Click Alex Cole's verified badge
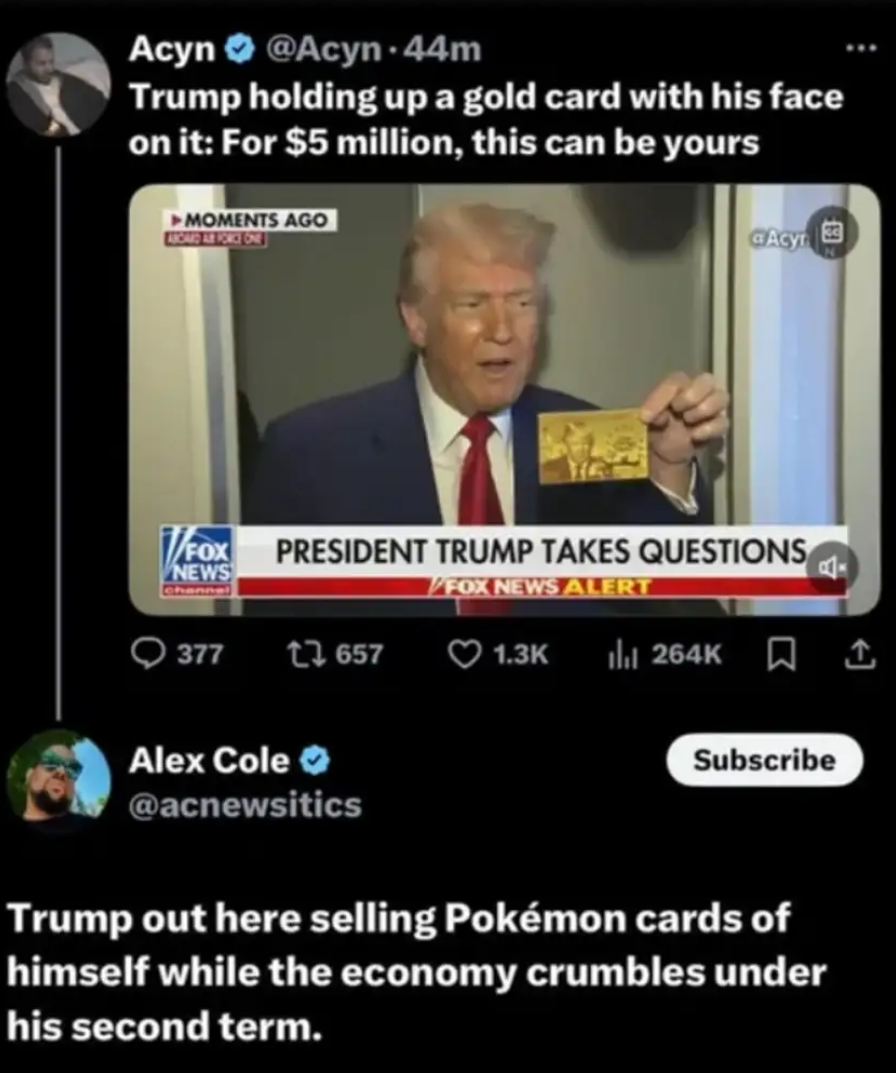The image size is (896, 1073). tap(316, 760)
